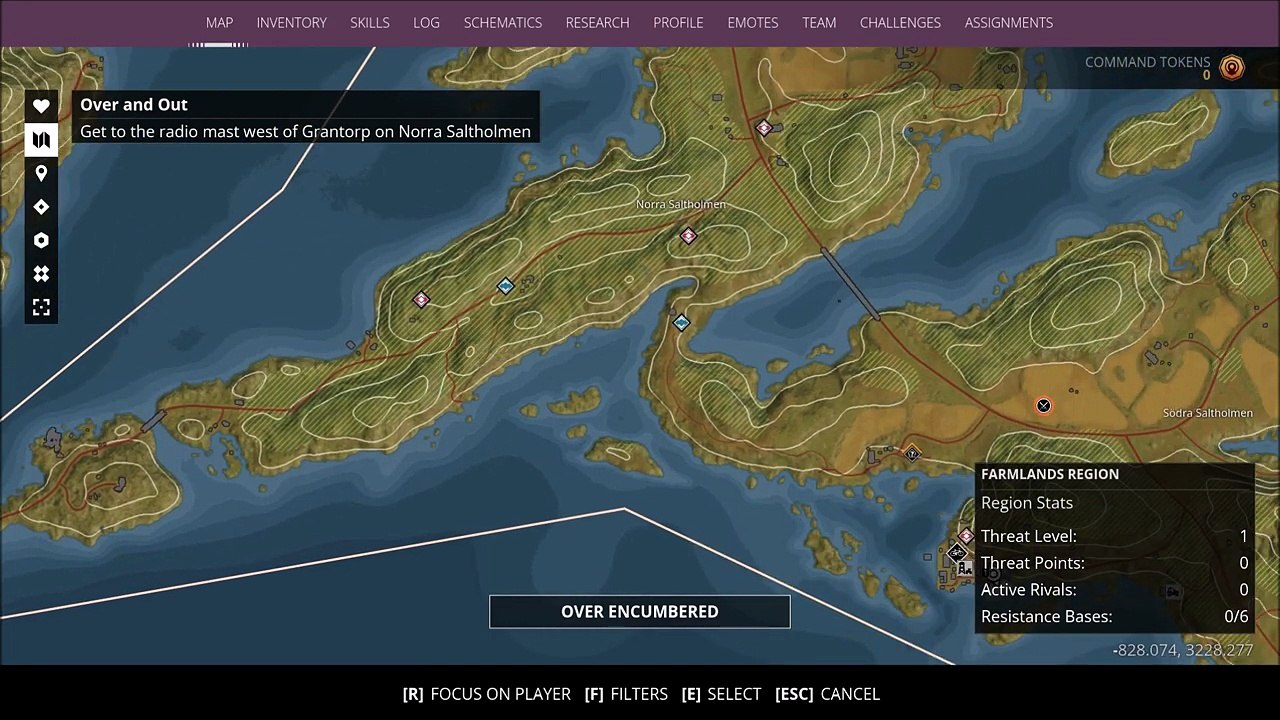This screenshot has height=720, width=1280.
Task: Select the westernmost pink diamond map marker
Action: pyautogui.click(x=421, y=299)
